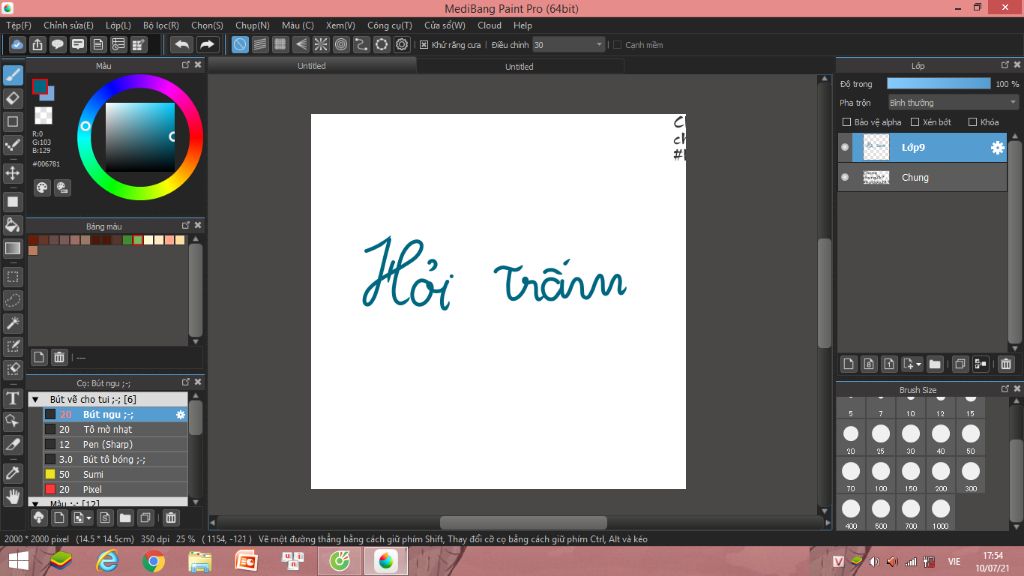The image size is (1024, 576).
Task: Select the Bucket fill tool
Action: coord(13,225)
